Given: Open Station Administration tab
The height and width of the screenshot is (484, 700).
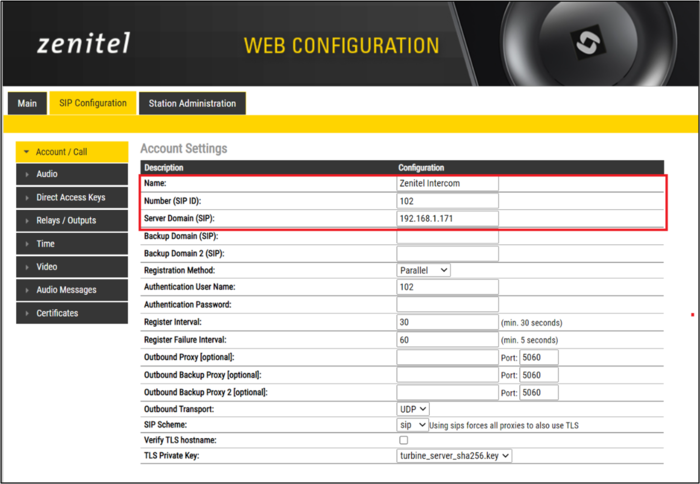Looking at the screenshot, I should 192,103.
